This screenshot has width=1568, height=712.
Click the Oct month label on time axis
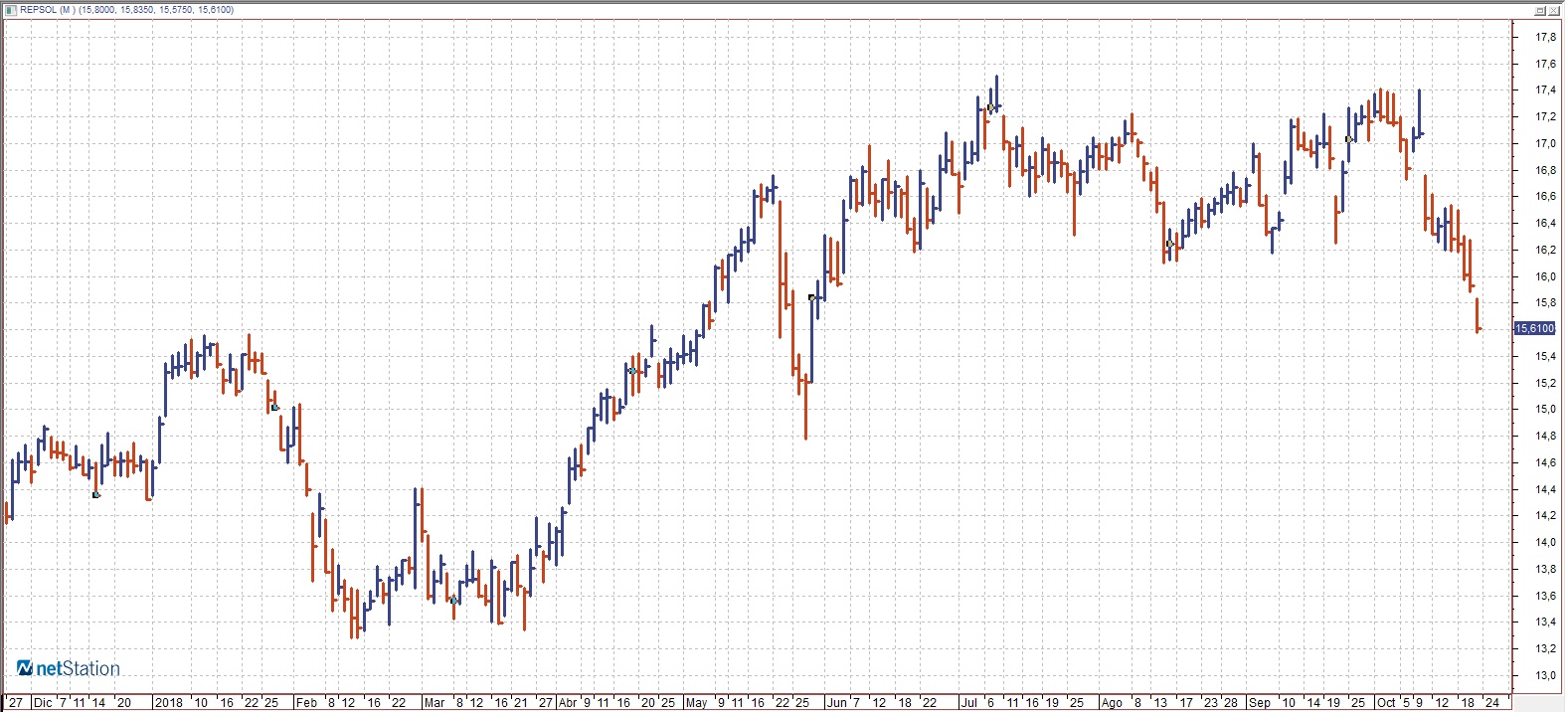pos(1386,702)
